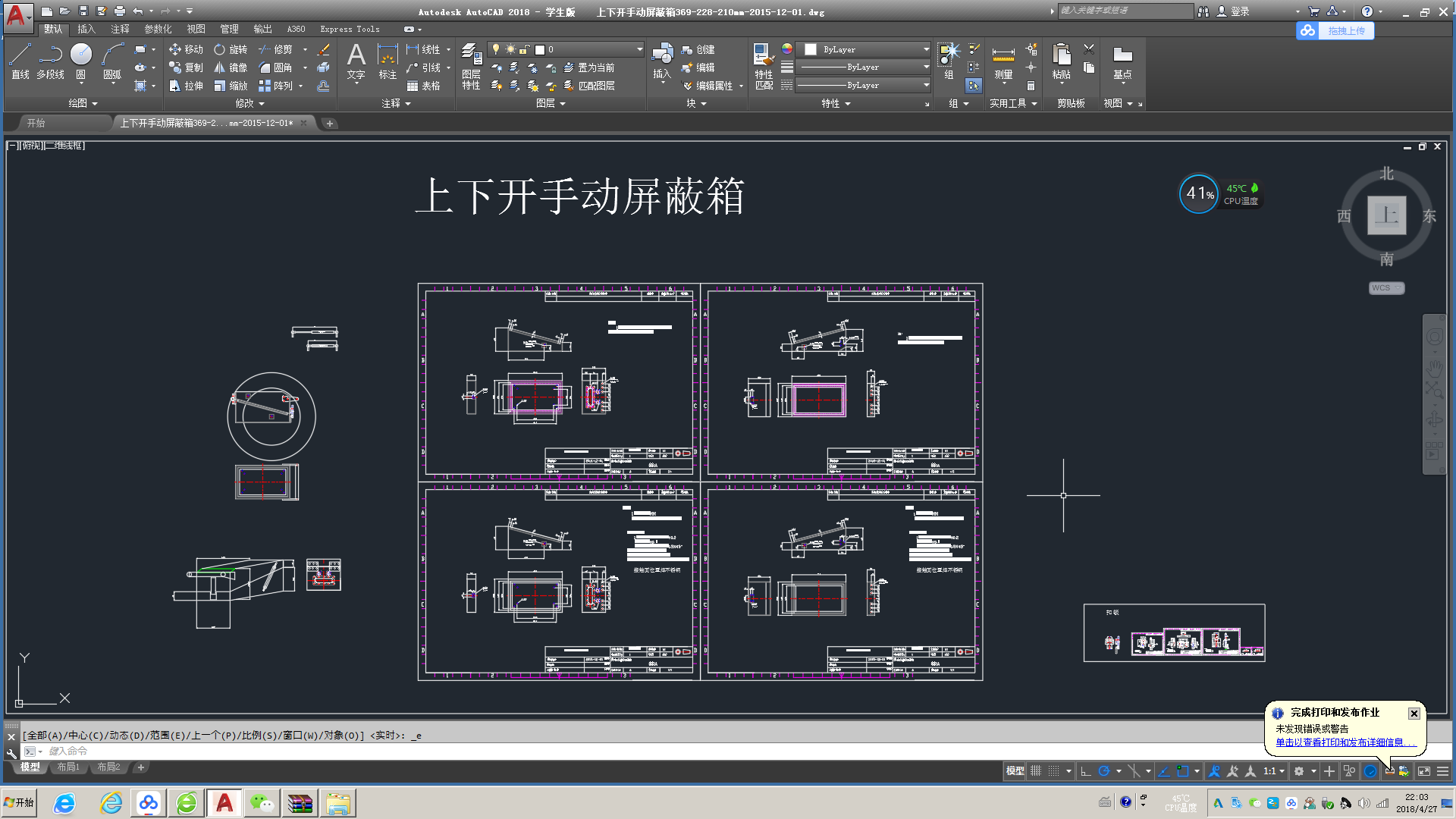This screenshot has width=1456, height=819.
Task: Click the plot details link in notification
Action: [1345, 742]
